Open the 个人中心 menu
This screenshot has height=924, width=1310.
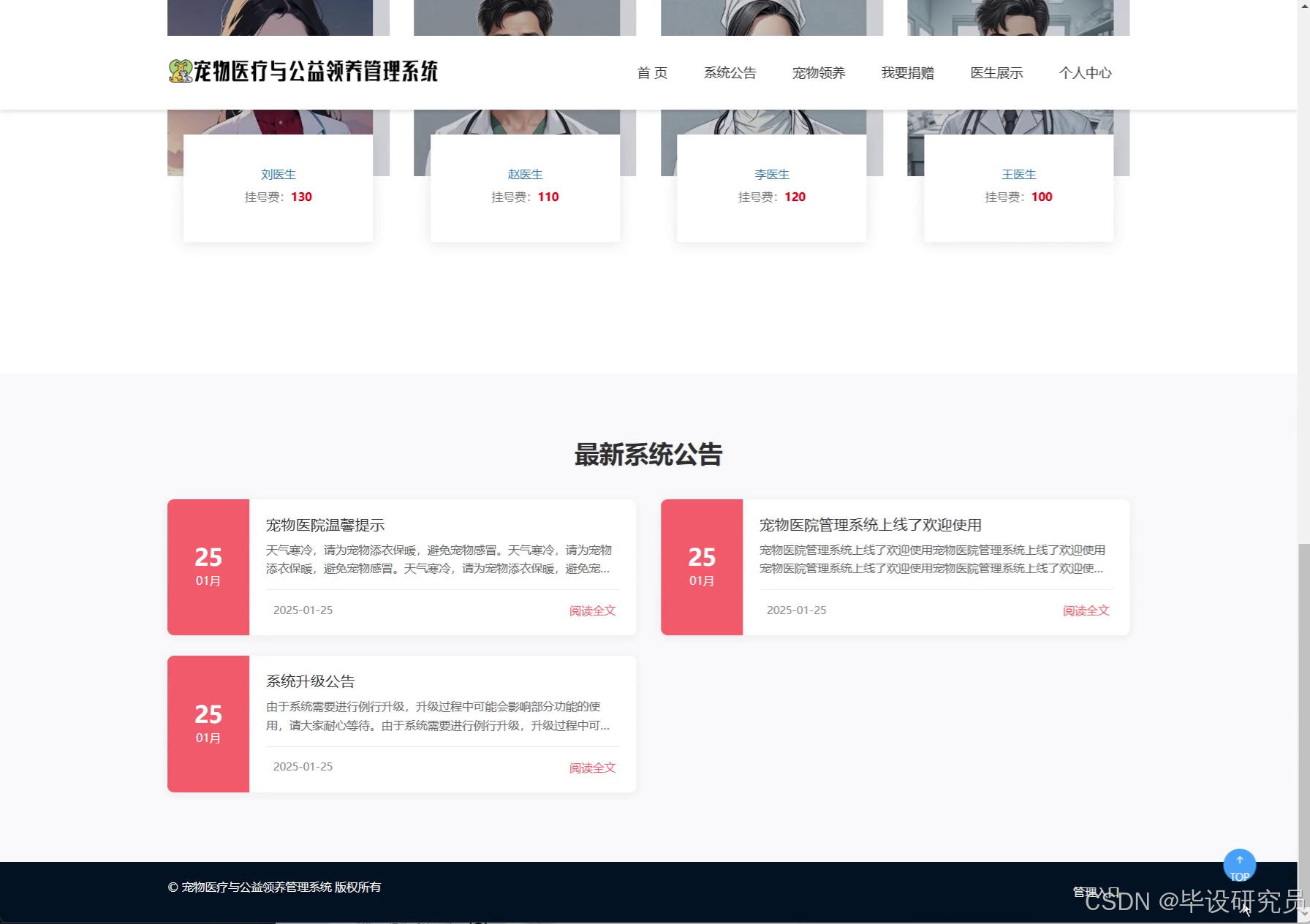click(x=1085, y=73)
